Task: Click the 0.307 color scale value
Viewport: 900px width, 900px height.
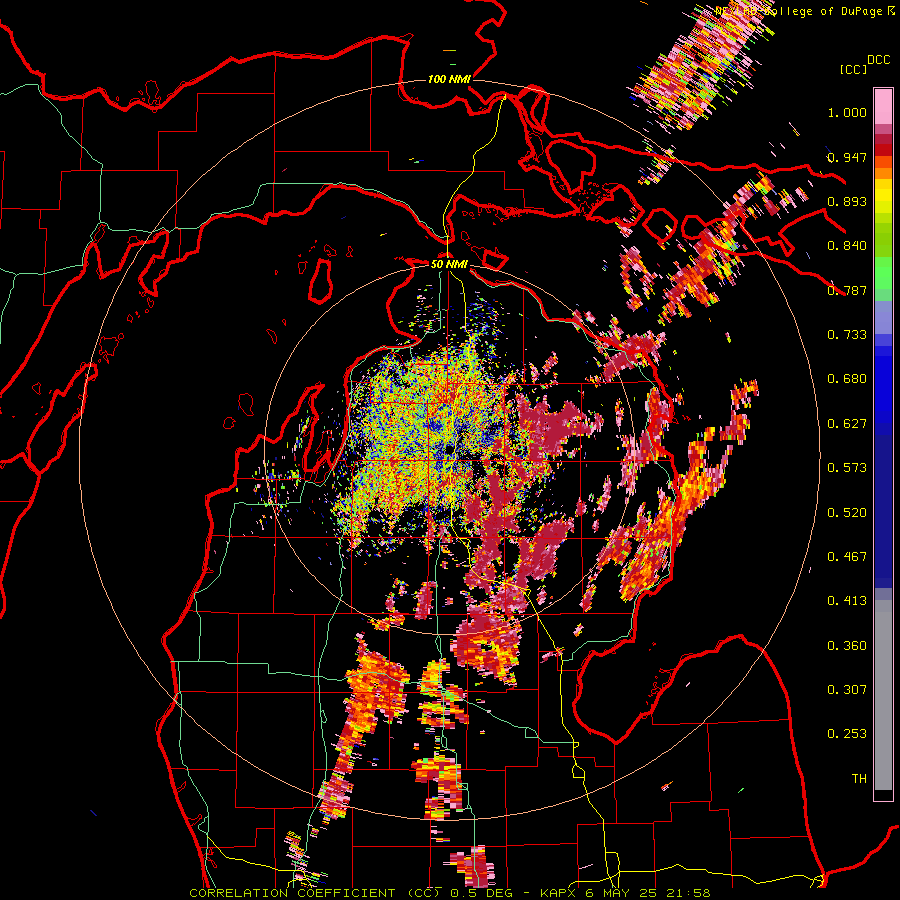Action: coord(847,690)
